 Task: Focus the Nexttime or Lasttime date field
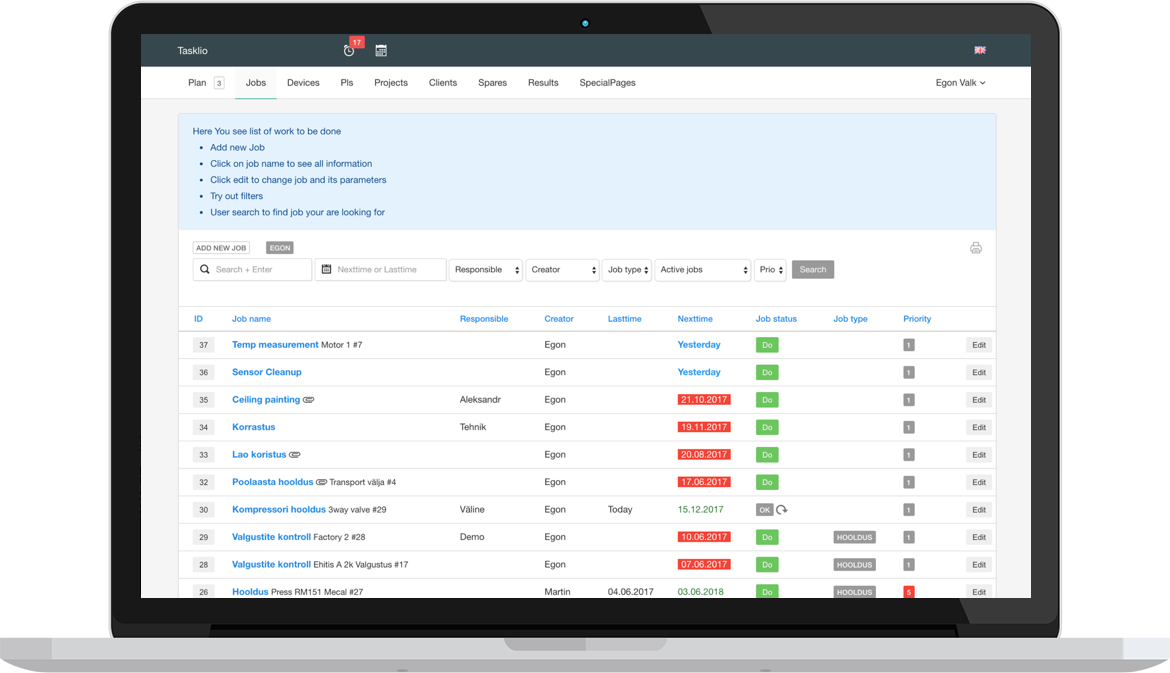(x=381, y=269)
